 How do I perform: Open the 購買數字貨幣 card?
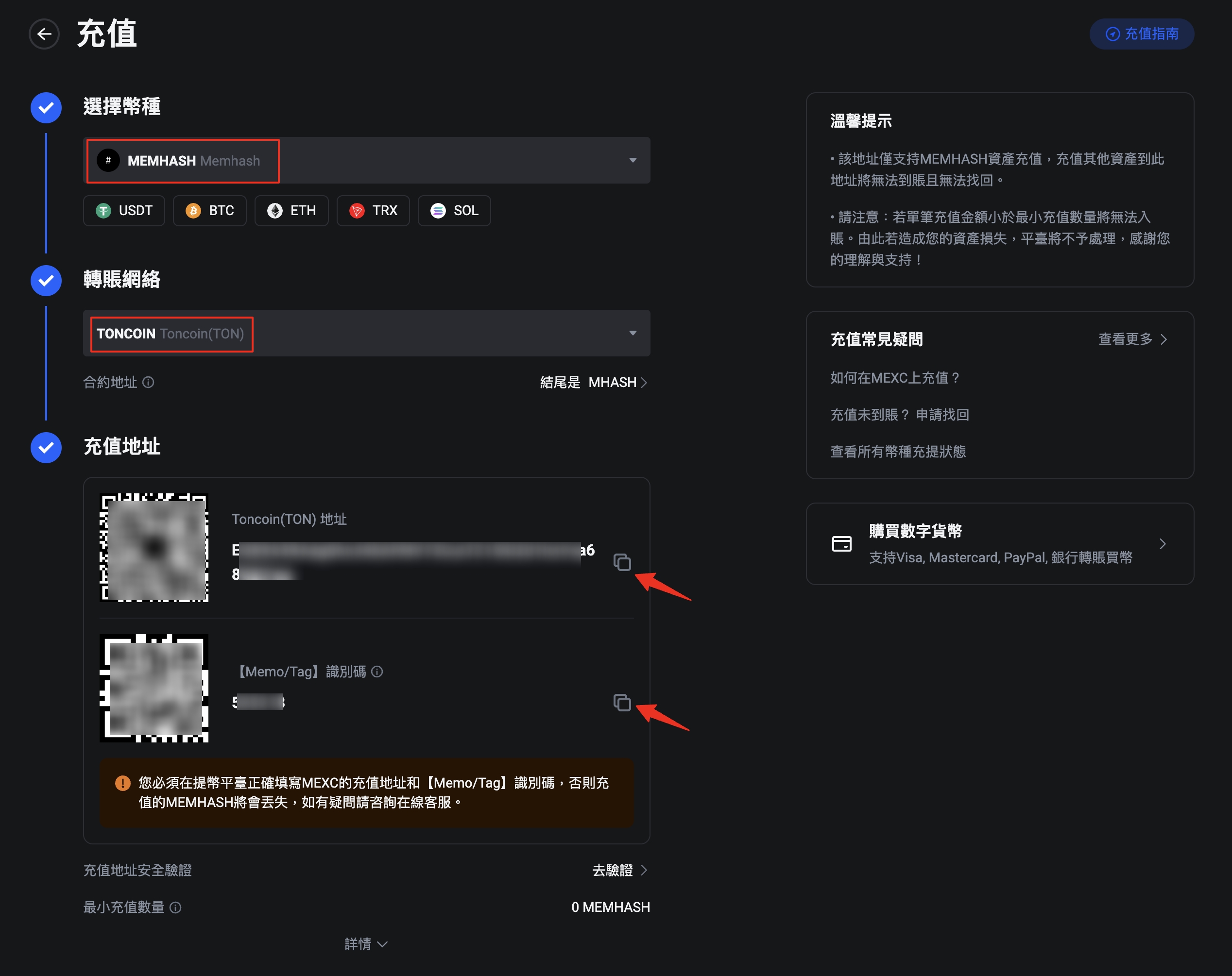(x=999, y=544)
